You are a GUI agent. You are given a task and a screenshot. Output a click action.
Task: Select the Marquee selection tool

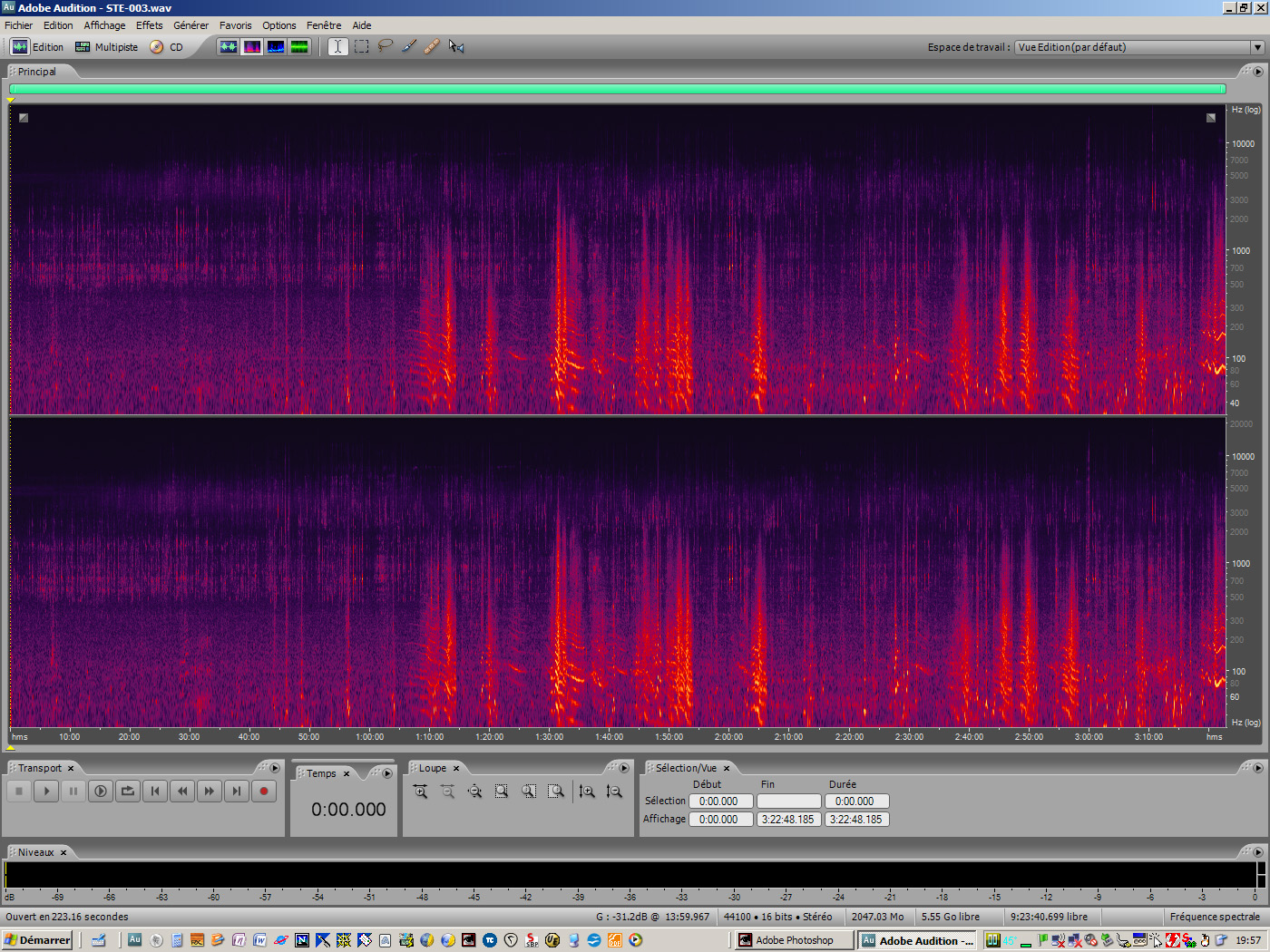coord(360,46)
